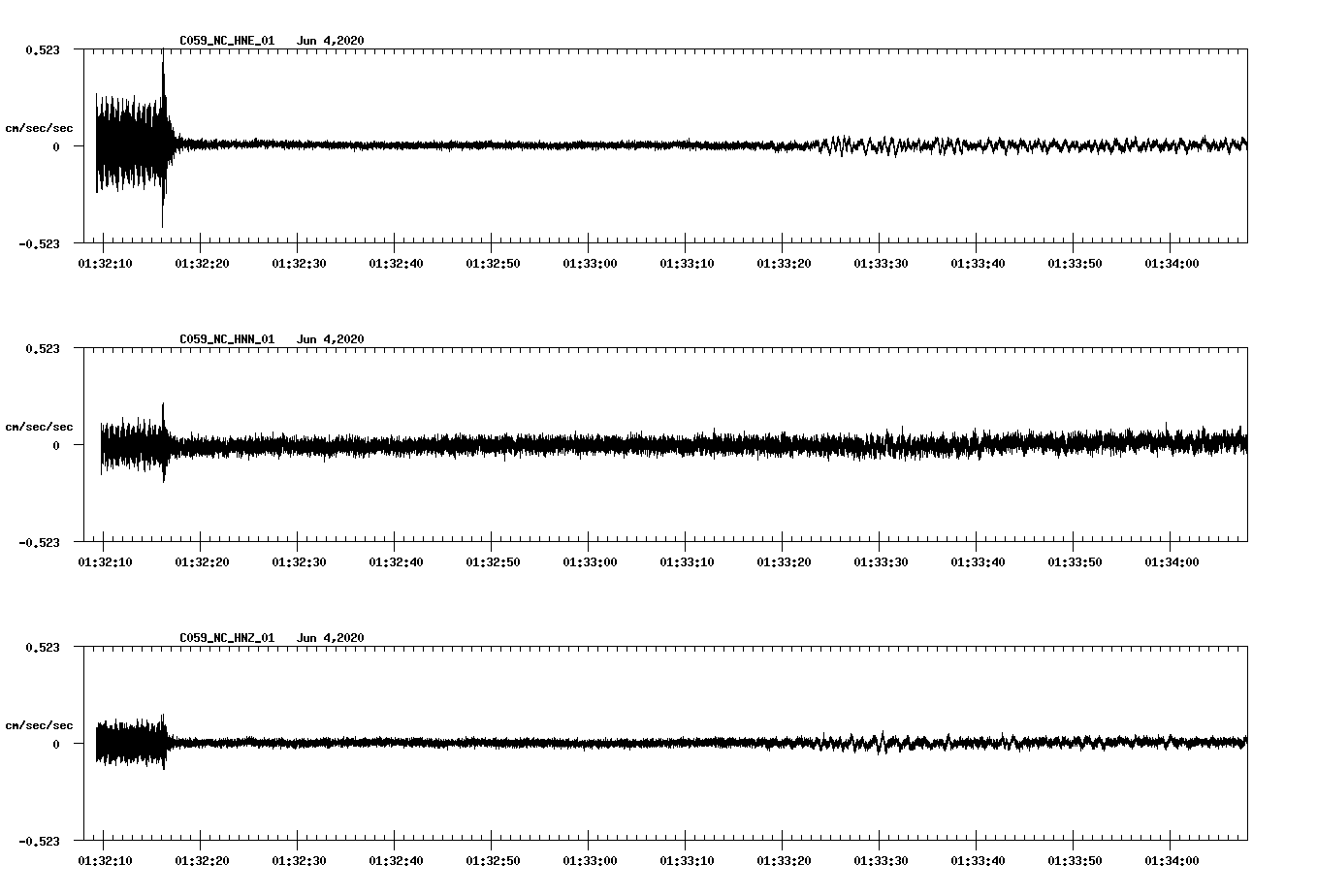Click time label 01:33:10 under HNE plot
Screen dimensions: 1317x896
(x=687, y=264)
